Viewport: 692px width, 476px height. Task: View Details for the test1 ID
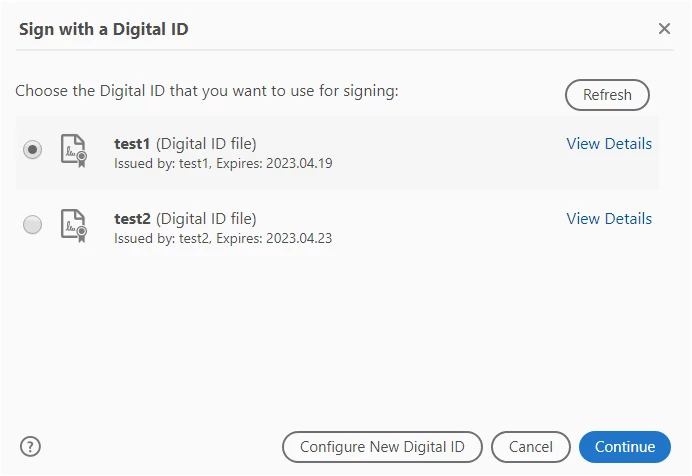(609, 144)
